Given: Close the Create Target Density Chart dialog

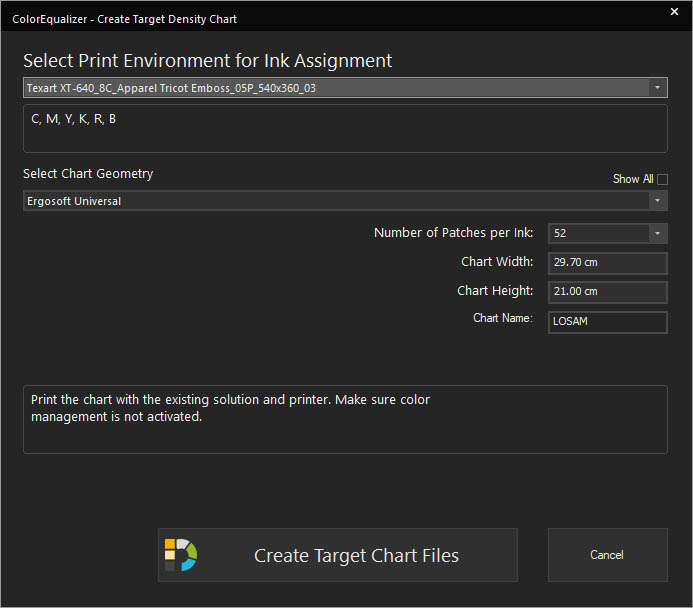Looking at the screenshot, I should coord(674,12).
